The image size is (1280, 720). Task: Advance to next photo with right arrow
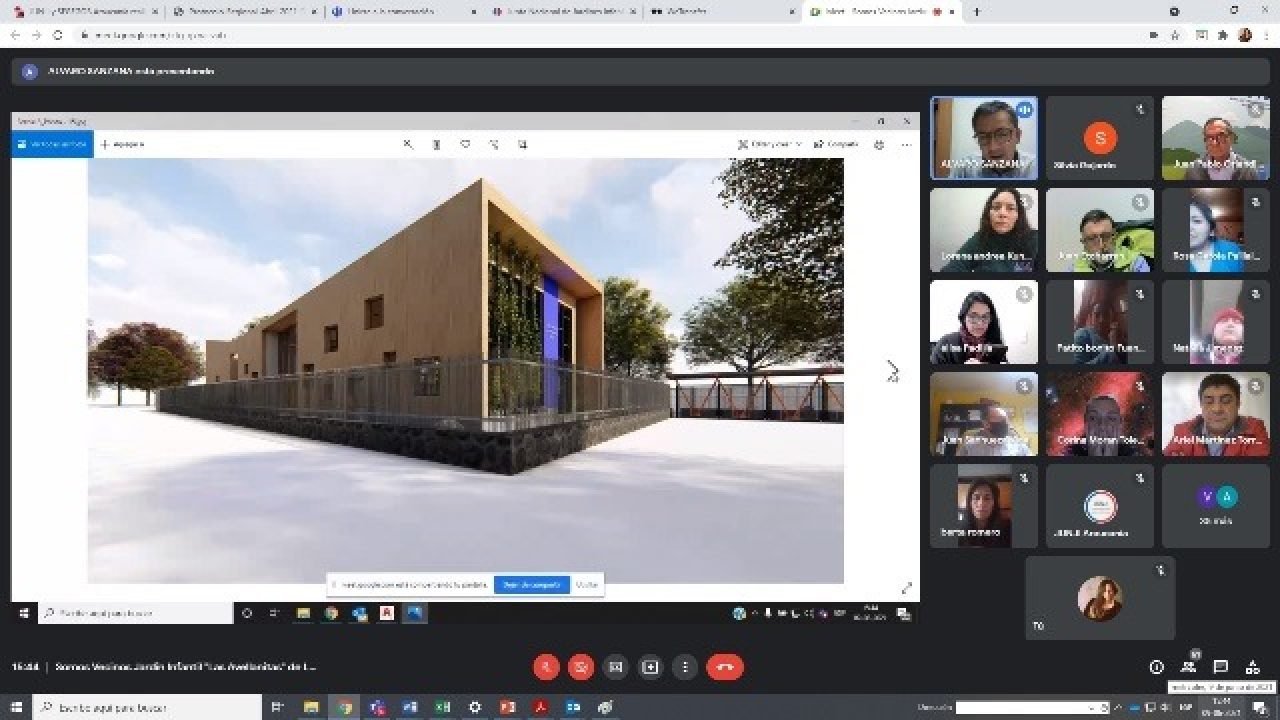coord(892,371)
